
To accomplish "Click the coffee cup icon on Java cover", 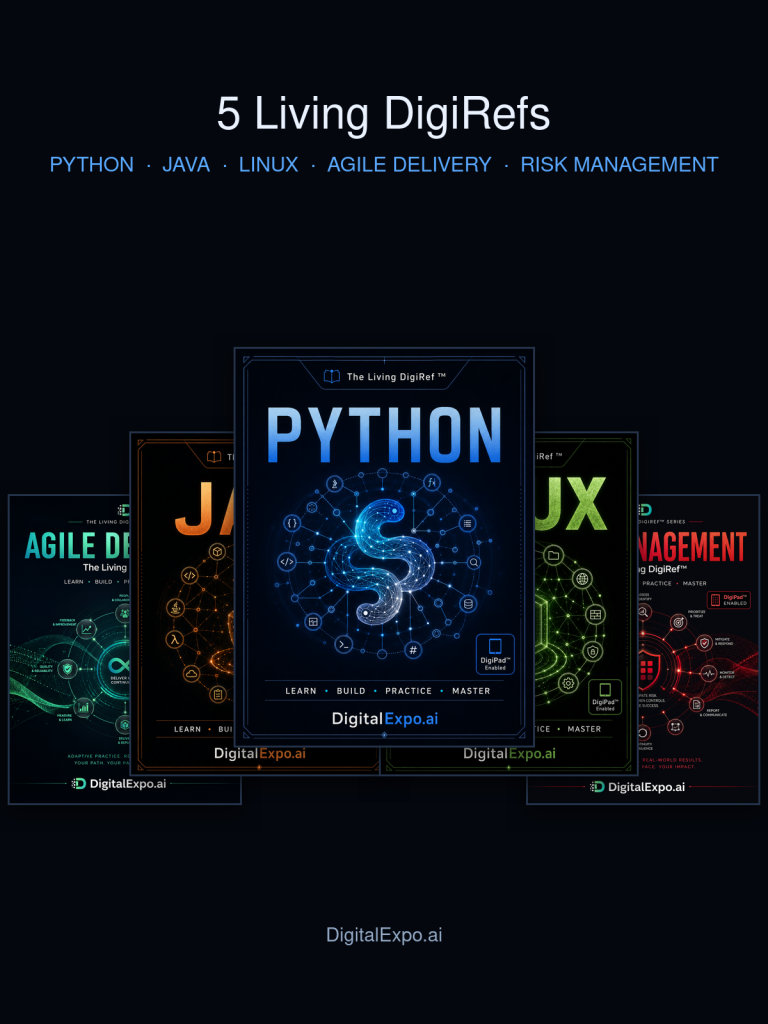I will [x=175, y=609].
